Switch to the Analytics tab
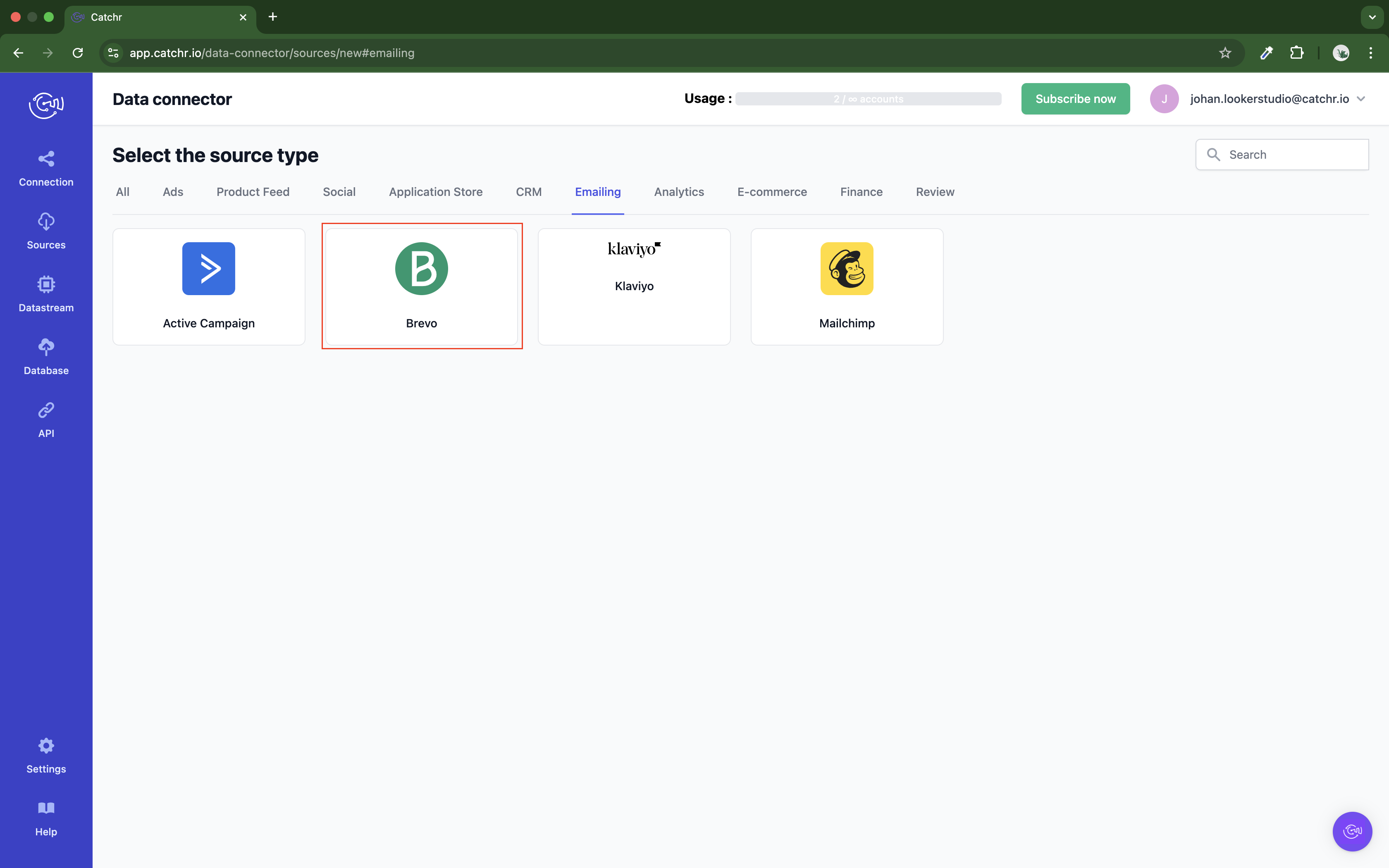This screenshot has height=868, width=1389. tap(679, 192)
